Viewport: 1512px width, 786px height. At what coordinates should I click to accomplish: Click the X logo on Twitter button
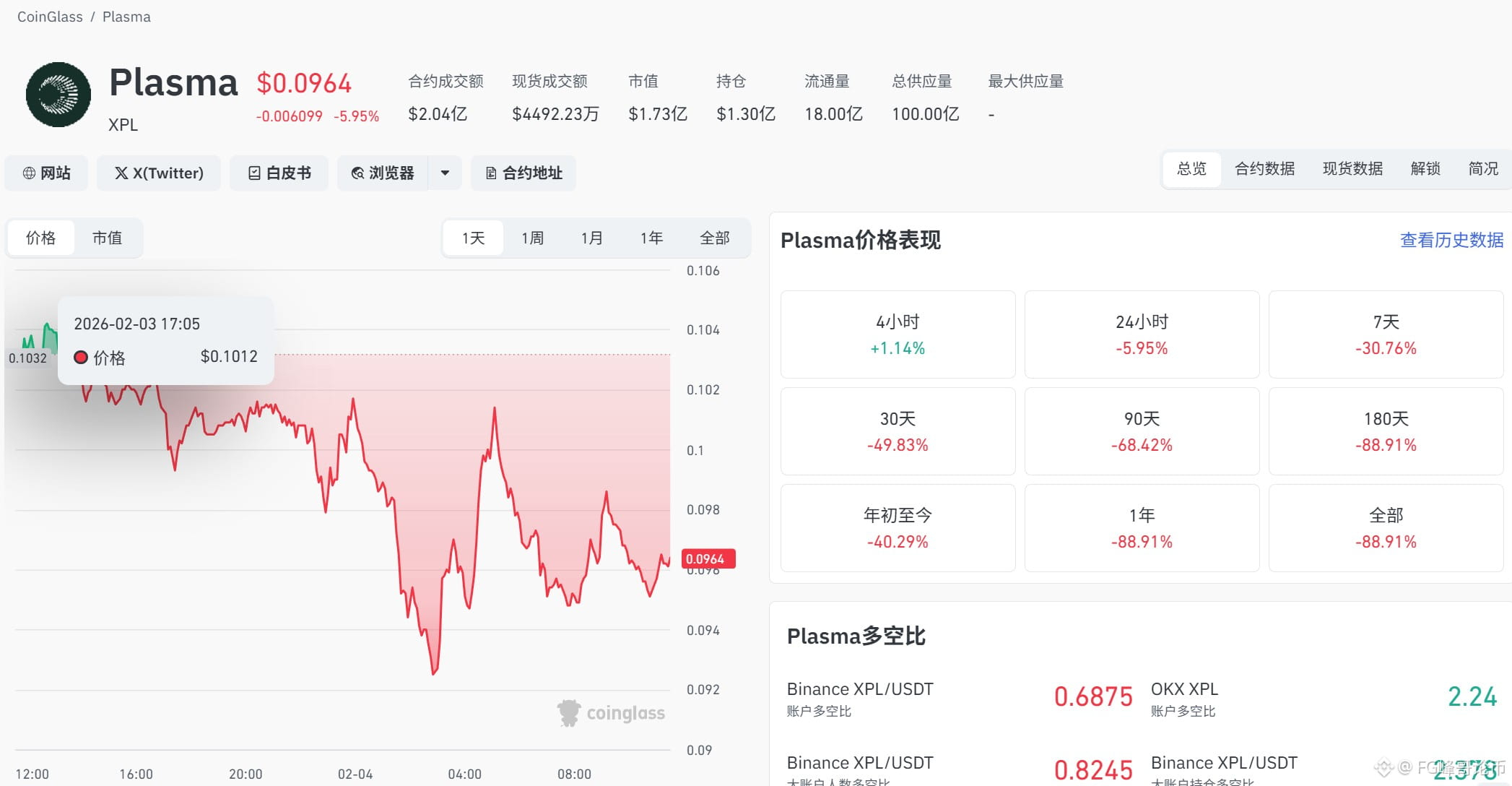(x=121, y=173)
